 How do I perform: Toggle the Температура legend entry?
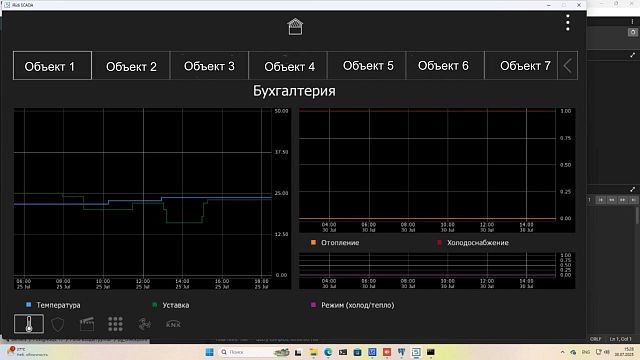point(53,305)
